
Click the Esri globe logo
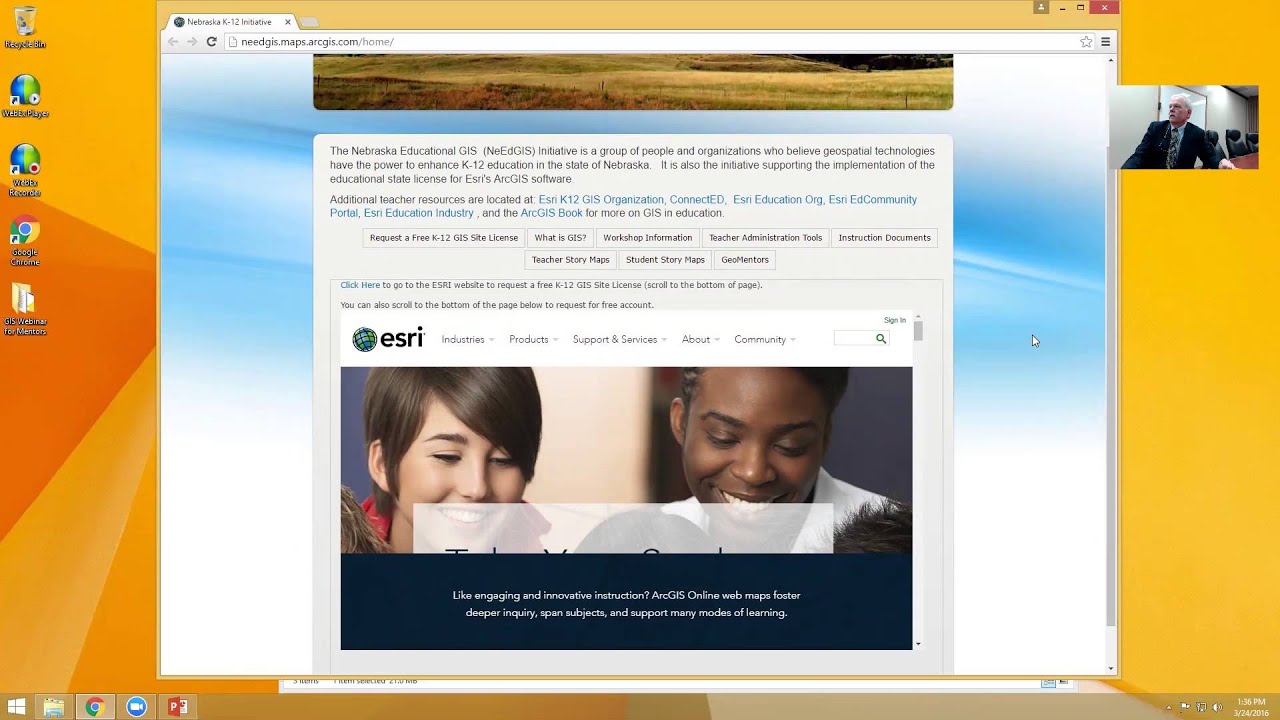[x=365, y=339]
